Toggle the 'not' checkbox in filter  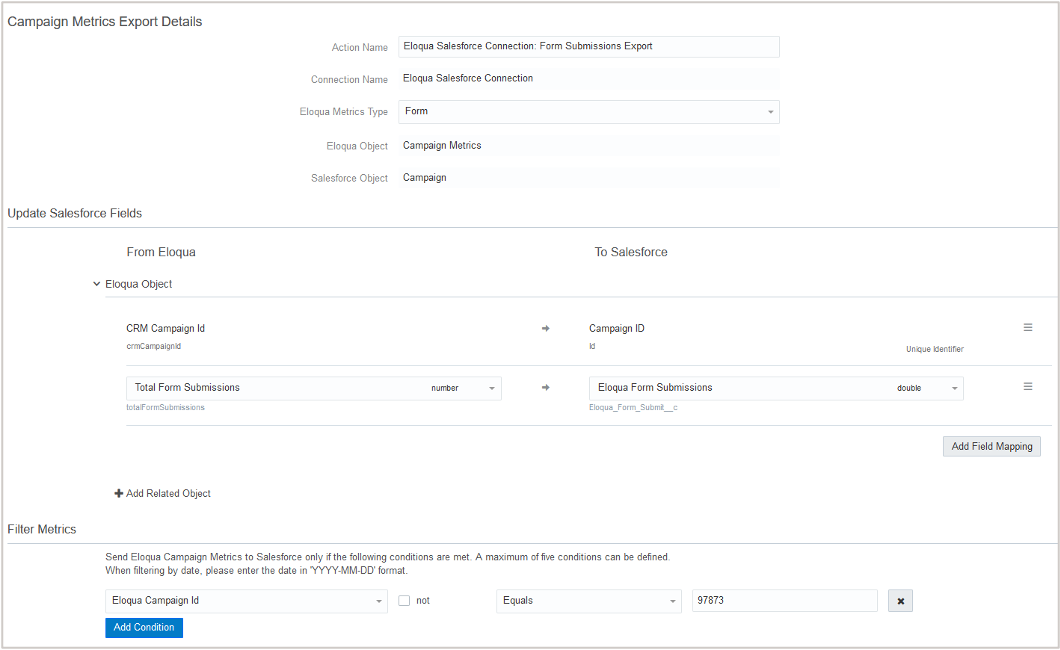(404, 601)
